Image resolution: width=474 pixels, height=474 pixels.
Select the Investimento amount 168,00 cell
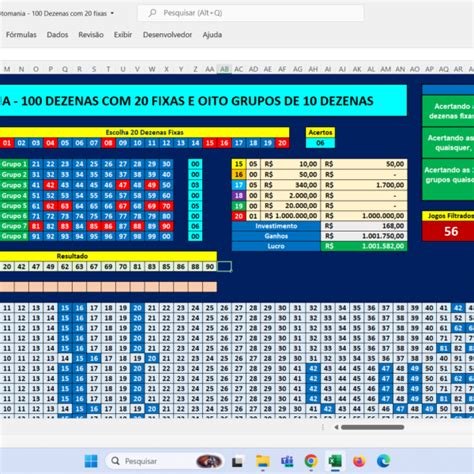(364, 226)
